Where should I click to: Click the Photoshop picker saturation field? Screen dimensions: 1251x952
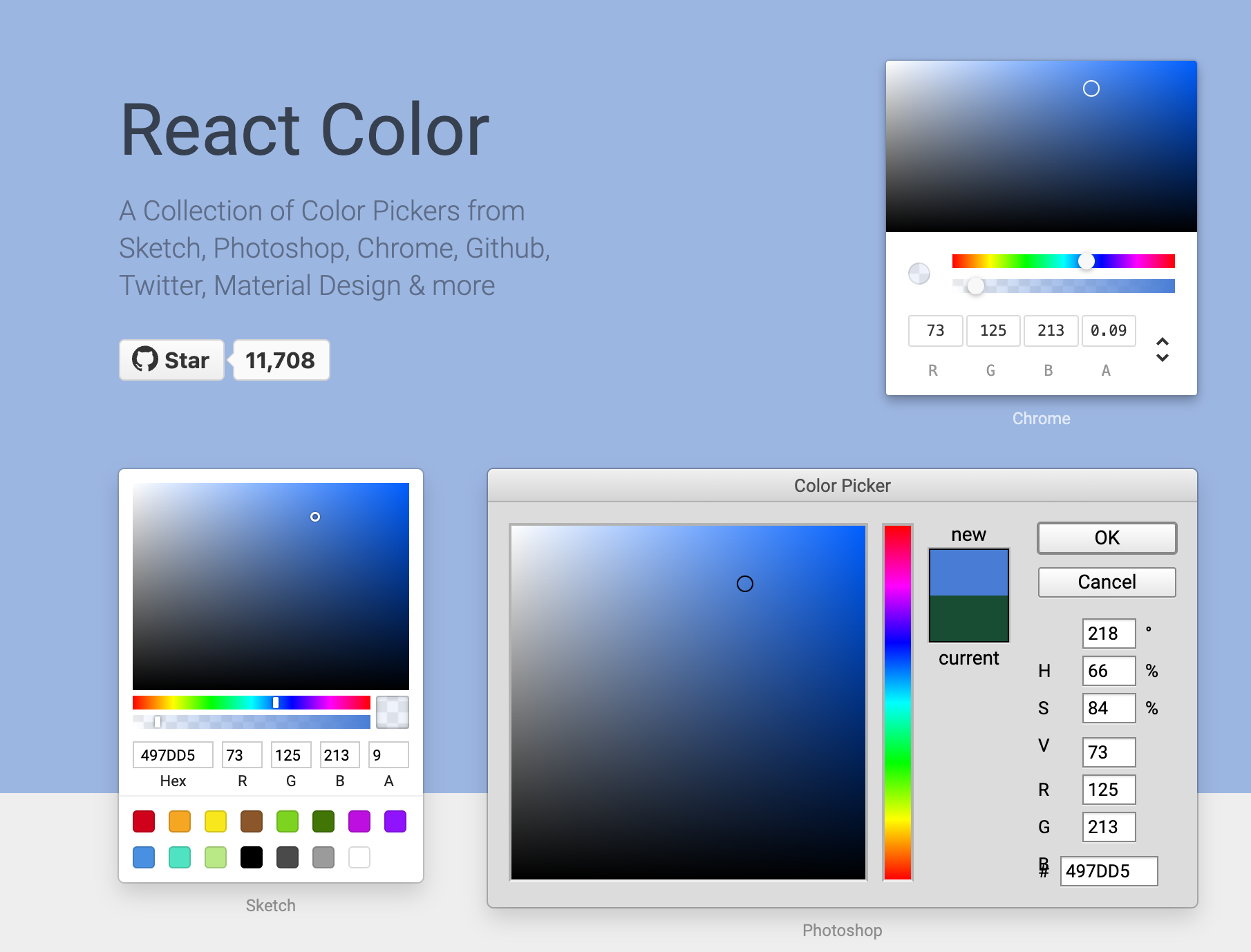coord(688,703)
